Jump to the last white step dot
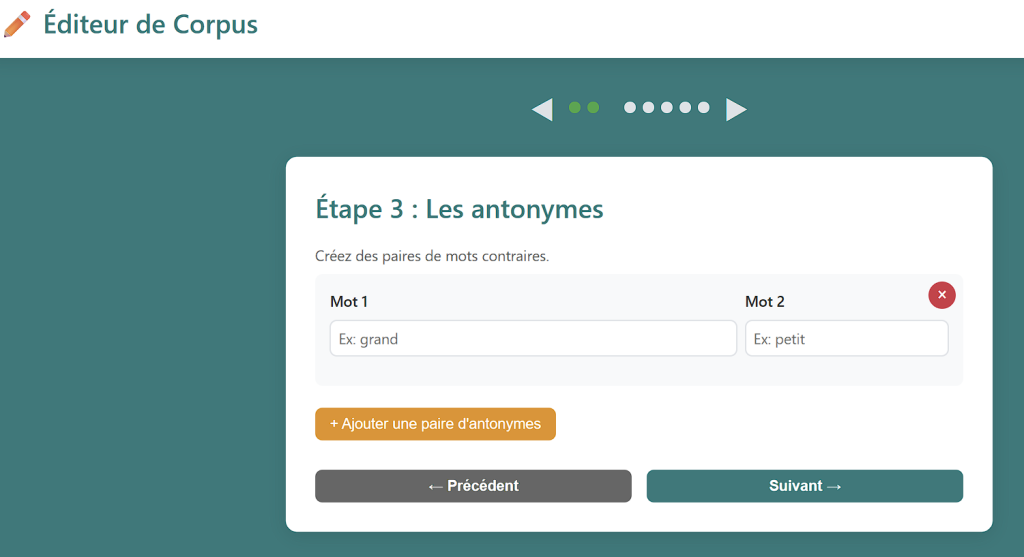This screenshot has height=557, width=1024. (x=703, y=108)
